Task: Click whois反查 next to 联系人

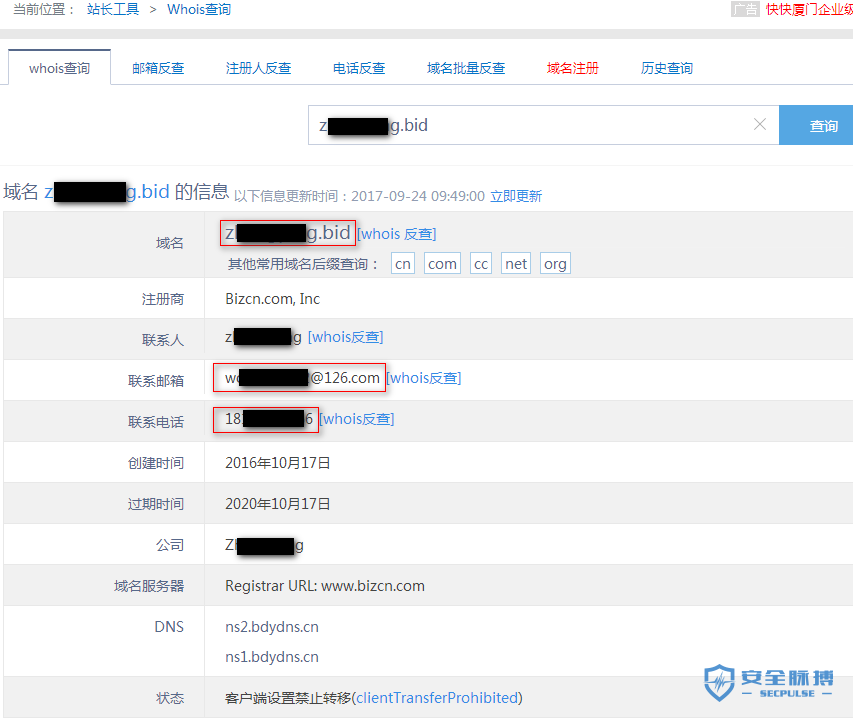Action: [x=346, y=337]
